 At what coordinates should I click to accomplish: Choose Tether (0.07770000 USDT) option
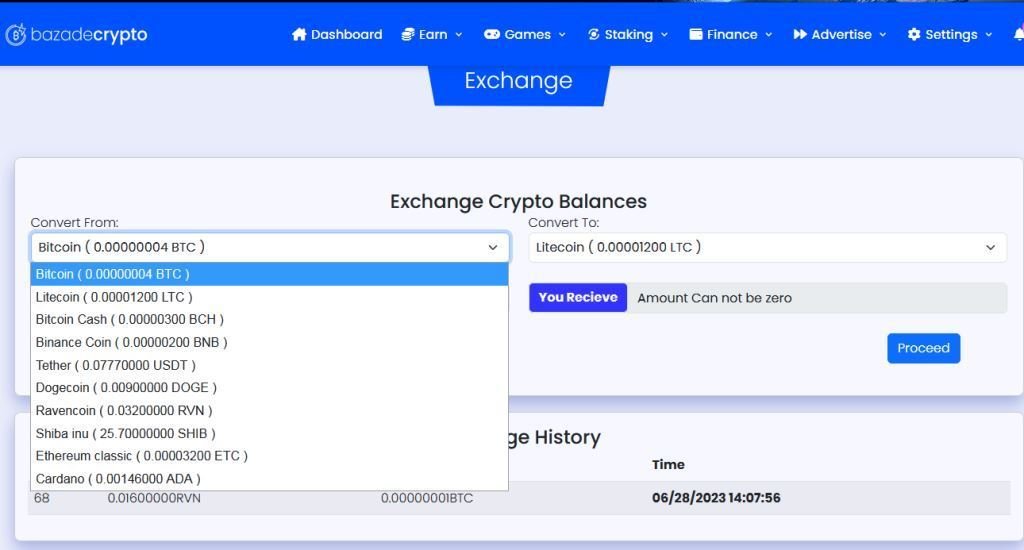269,365
